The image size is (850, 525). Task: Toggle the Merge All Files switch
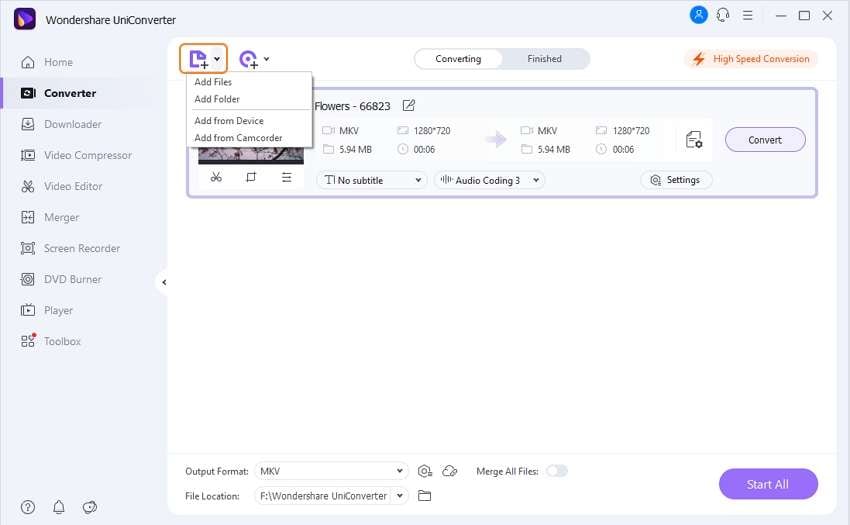(x=556, y=471)
